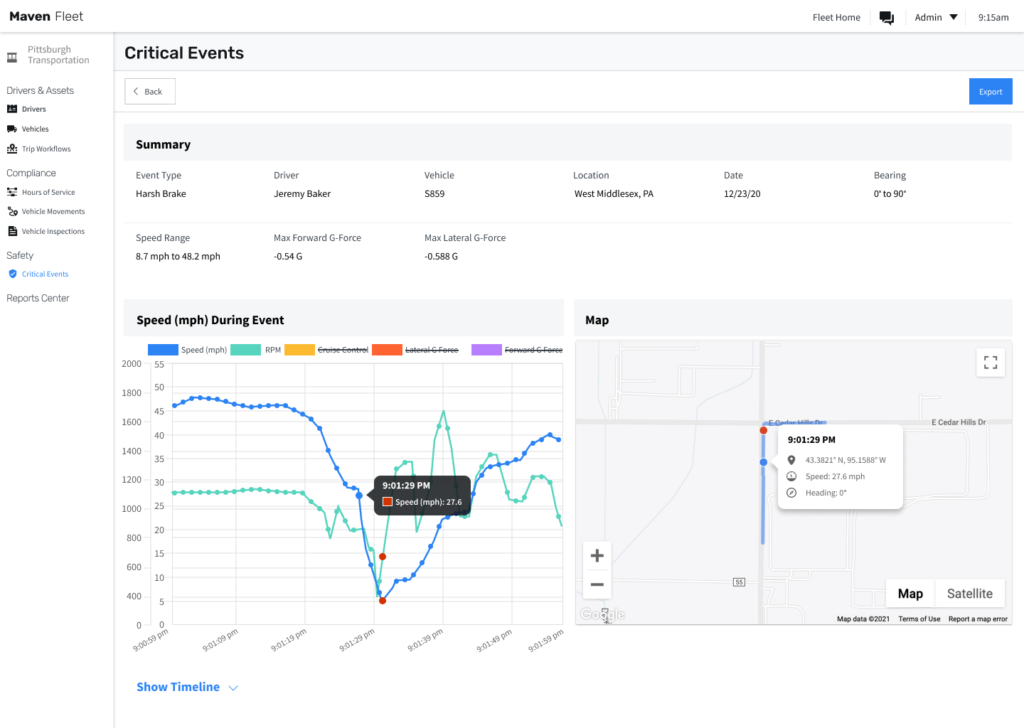Click the Speed (mph) legend label

(204, 350)
